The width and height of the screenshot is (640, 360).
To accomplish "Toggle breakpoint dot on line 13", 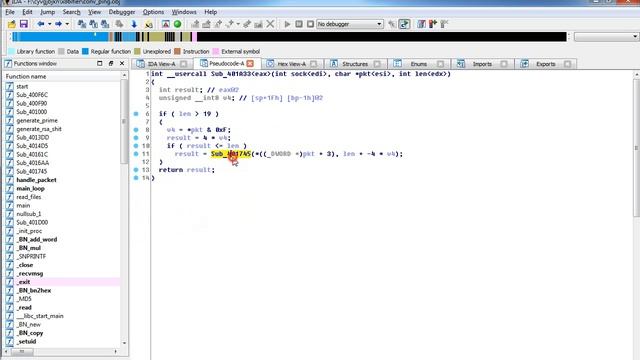I will pos(136,169).
